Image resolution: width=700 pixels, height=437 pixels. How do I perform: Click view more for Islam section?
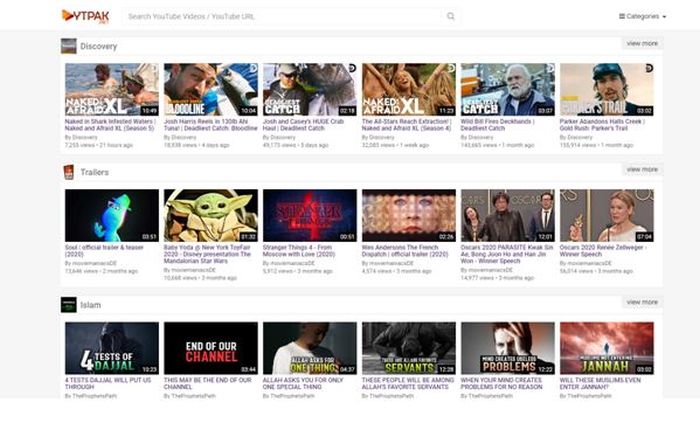click(641, 302)
